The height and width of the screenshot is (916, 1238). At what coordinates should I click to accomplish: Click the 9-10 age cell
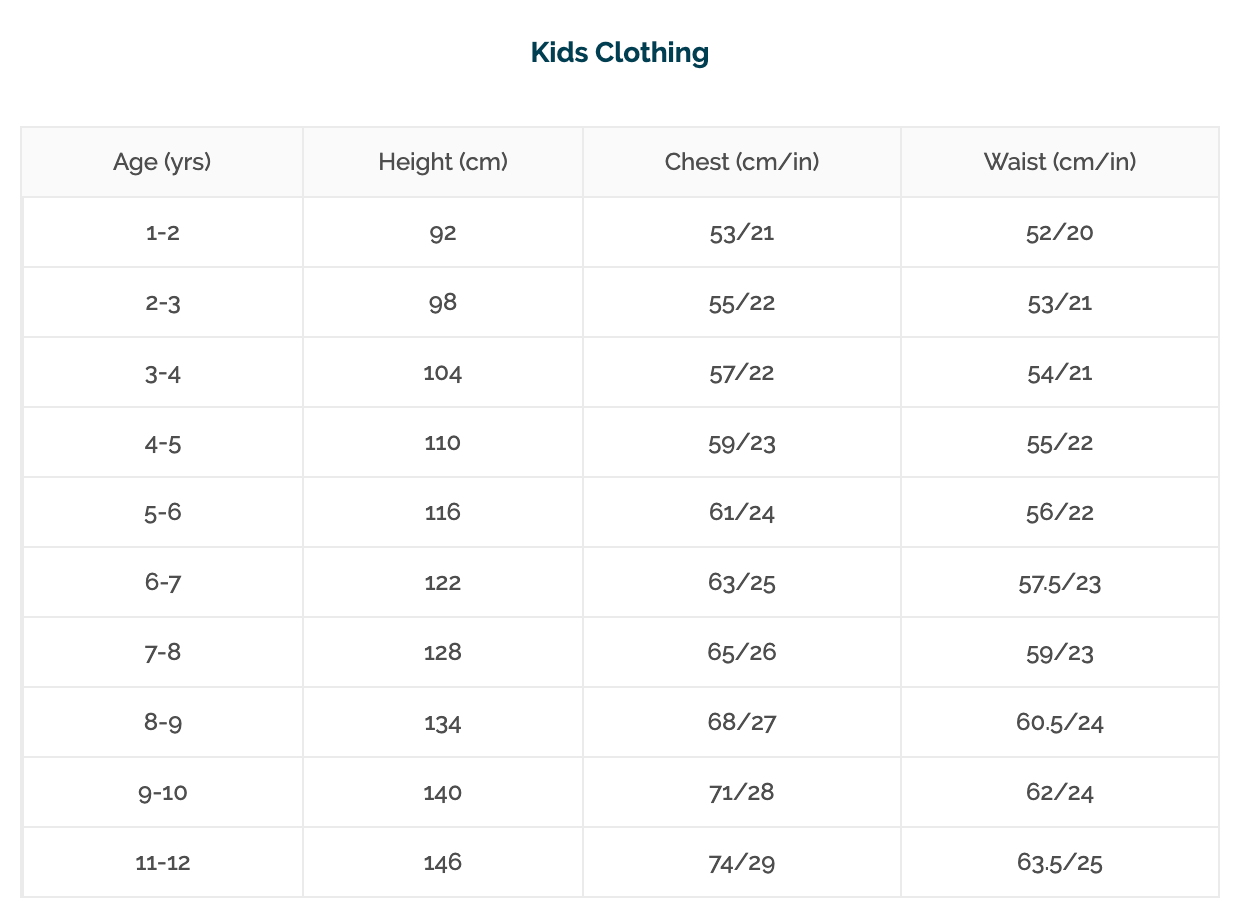(x=162, y=792)
